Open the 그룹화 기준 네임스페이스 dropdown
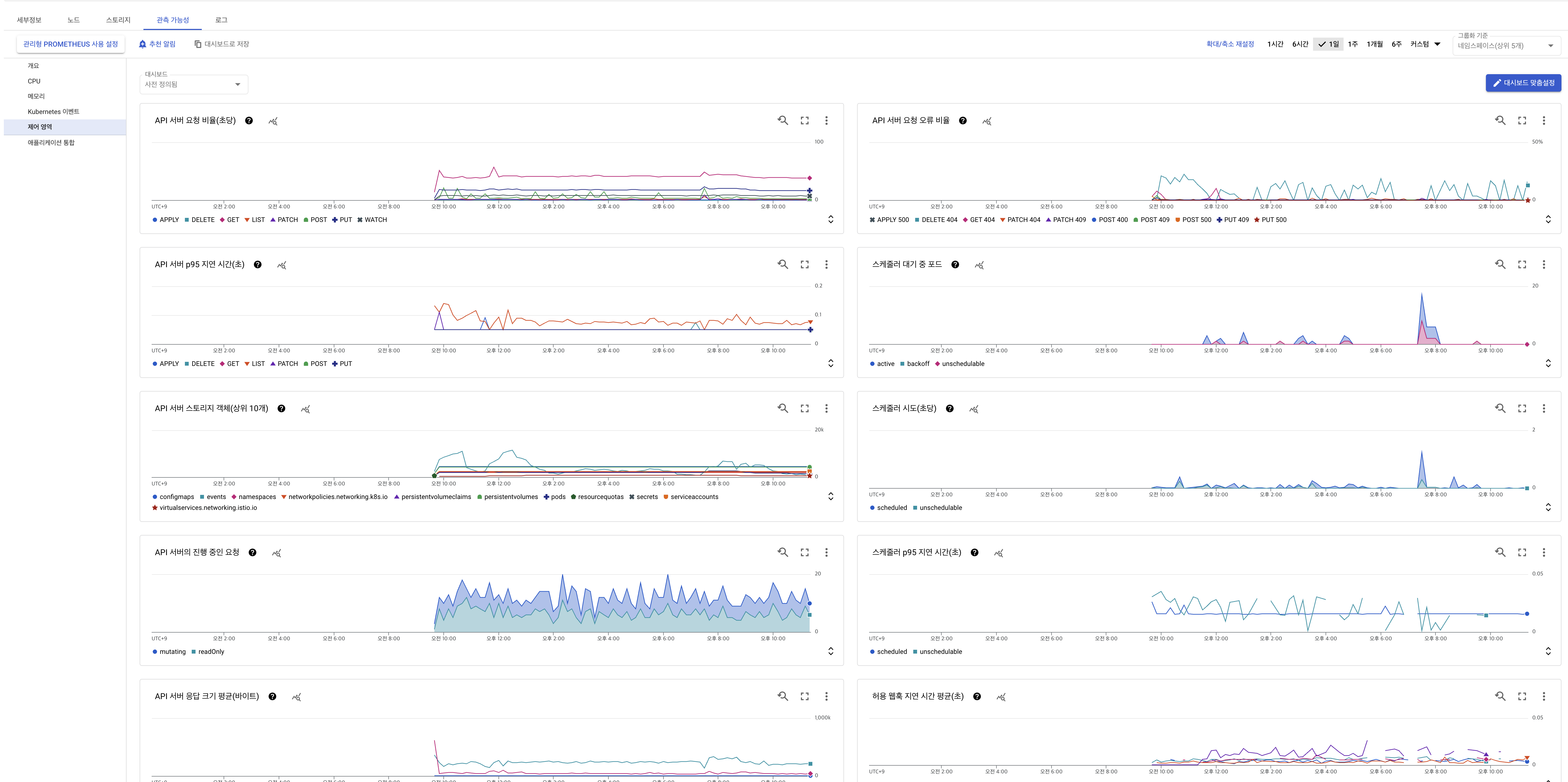 click(1507, 46)
